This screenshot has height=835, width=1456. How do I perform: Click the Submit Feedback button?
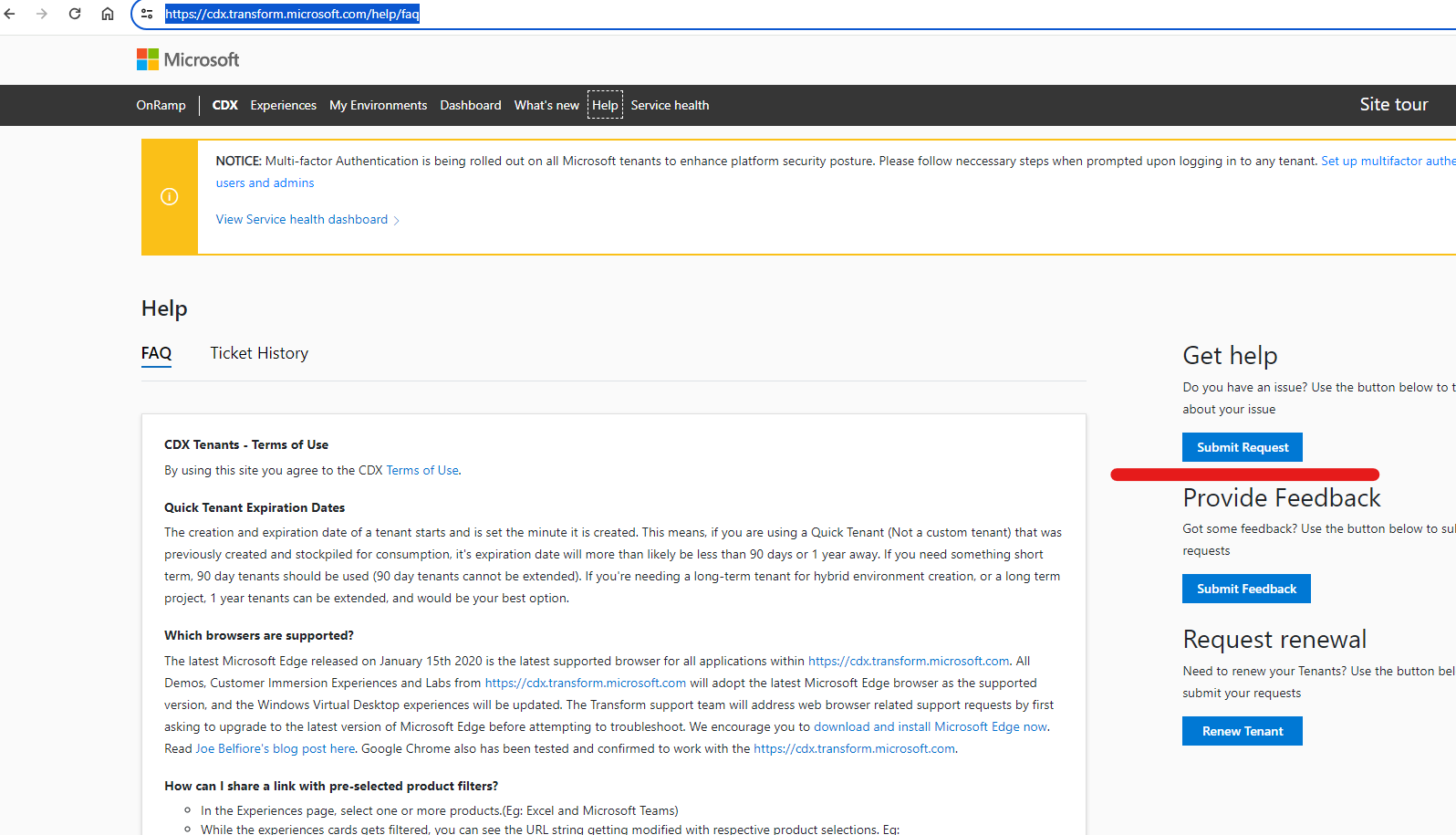tap(1246, 589)
